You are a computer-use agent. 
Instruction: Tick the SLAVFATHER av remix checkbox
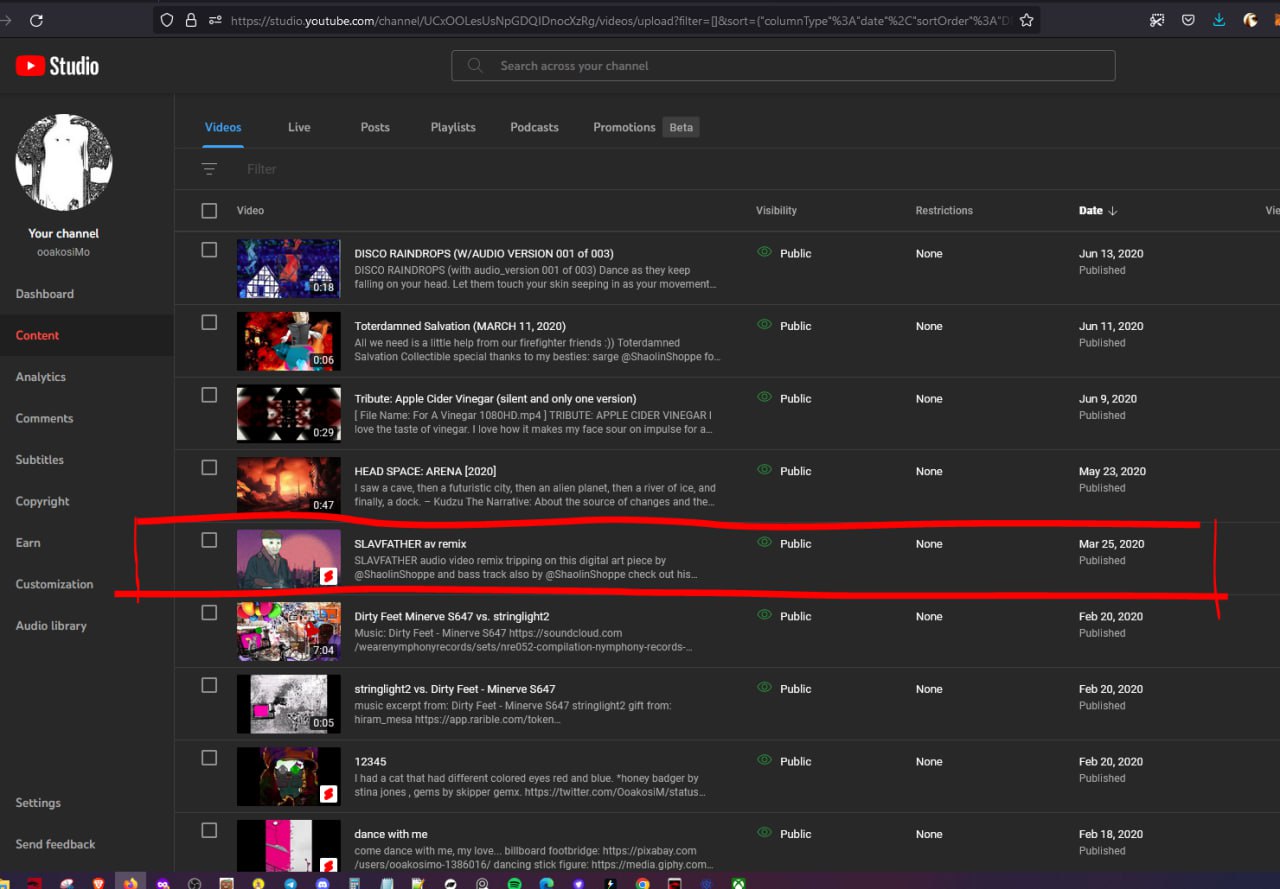click(209, 540)
